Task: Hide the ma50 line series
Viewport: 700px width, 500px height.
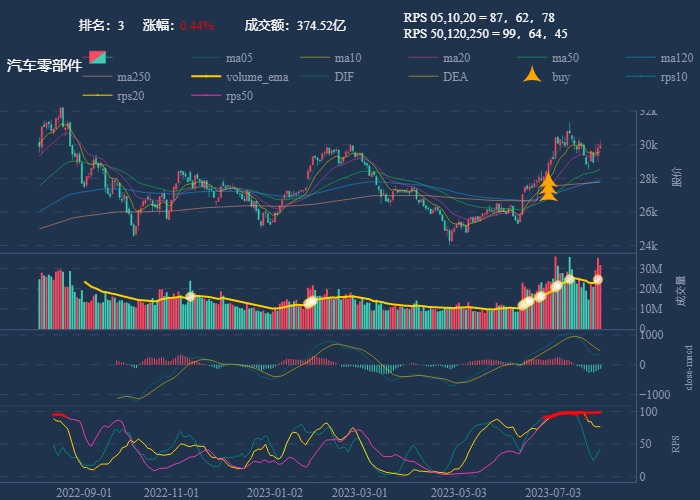Action: click(x=548, y=58)
